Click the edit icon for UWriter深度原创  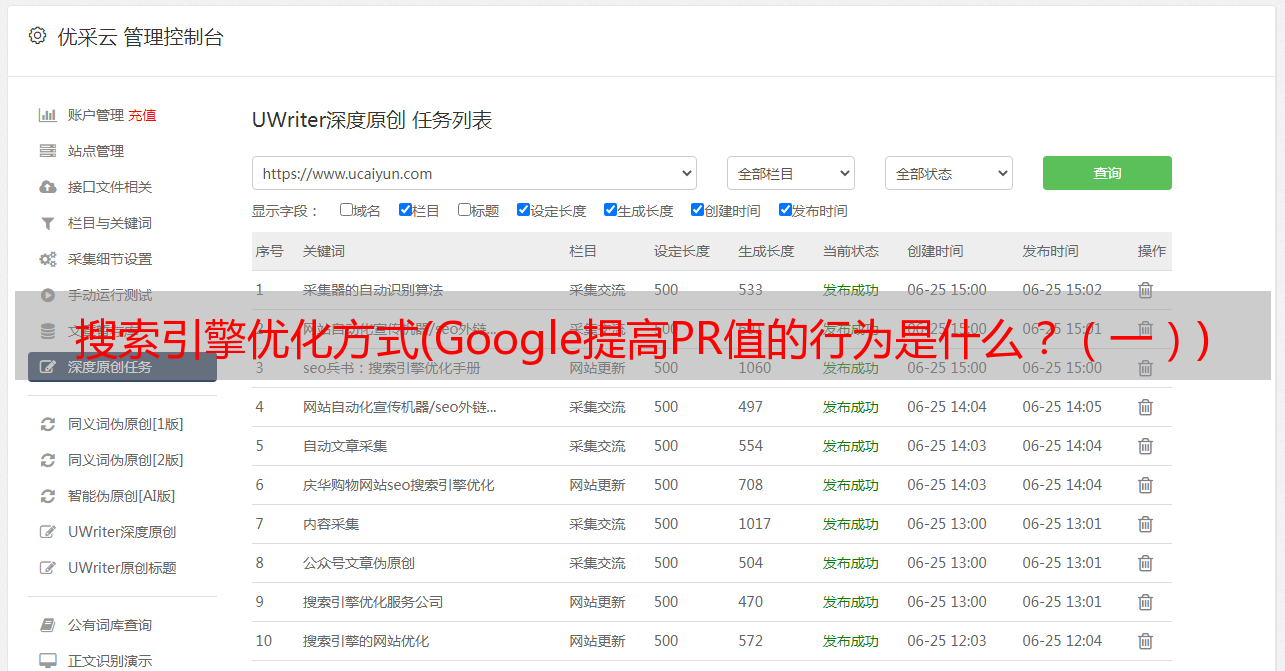(x=47, y=532)
